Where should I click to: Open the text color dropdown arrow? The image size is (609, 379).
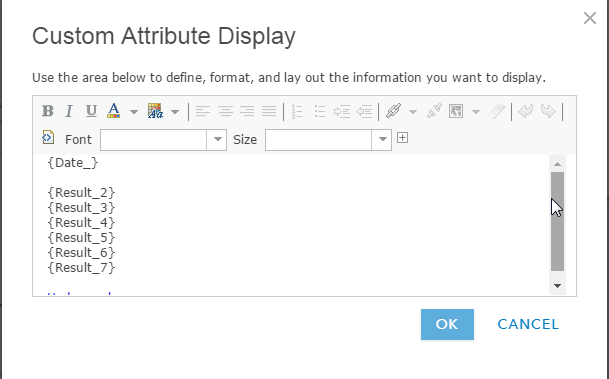(134, 112)
